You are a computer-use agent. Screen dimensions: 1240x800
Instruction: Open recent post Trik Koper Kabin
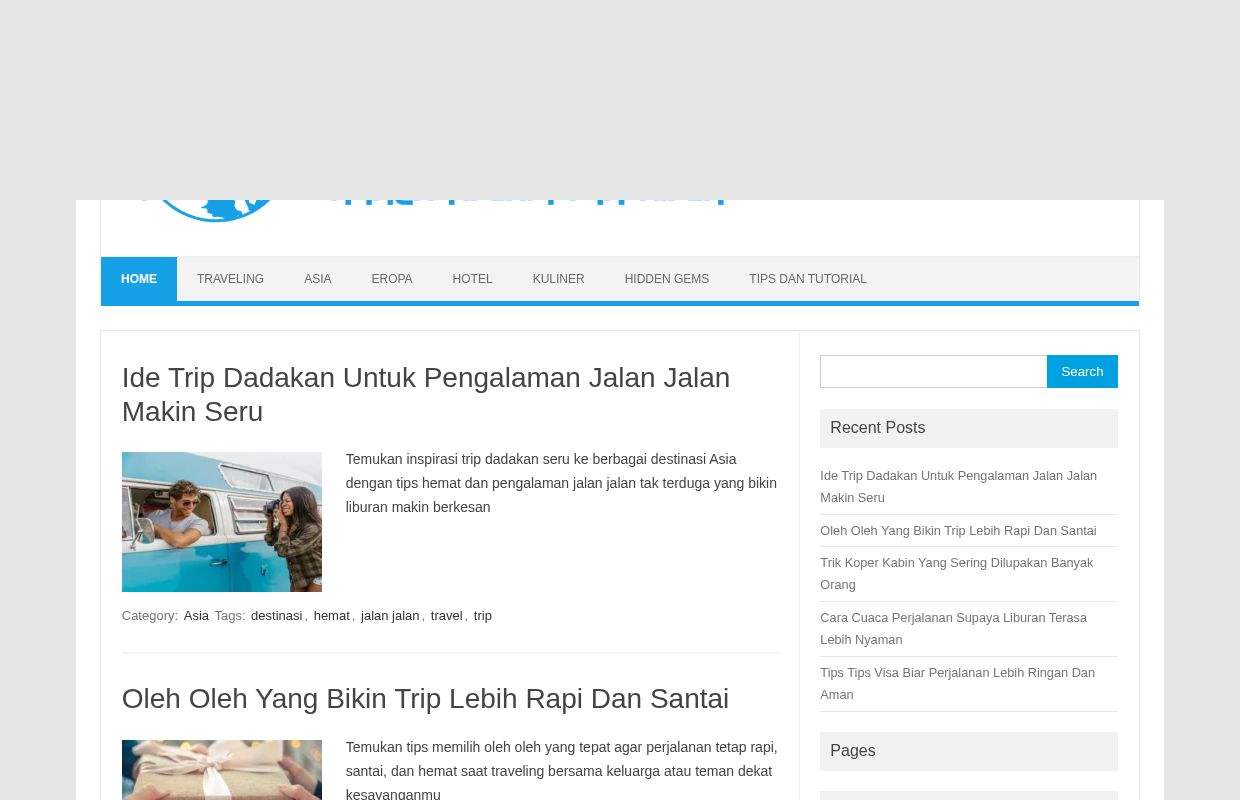coord(956,573)
